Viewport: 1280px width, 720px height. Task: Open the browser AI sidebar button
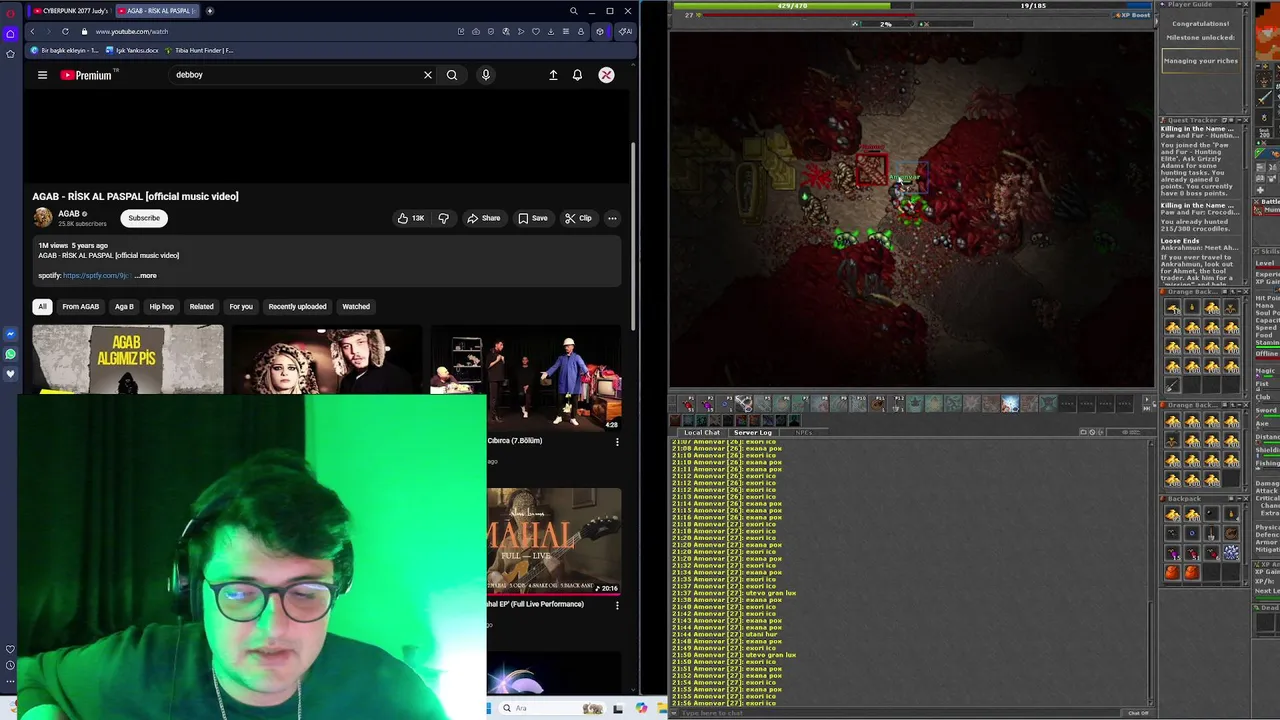[x=625, y=31]
